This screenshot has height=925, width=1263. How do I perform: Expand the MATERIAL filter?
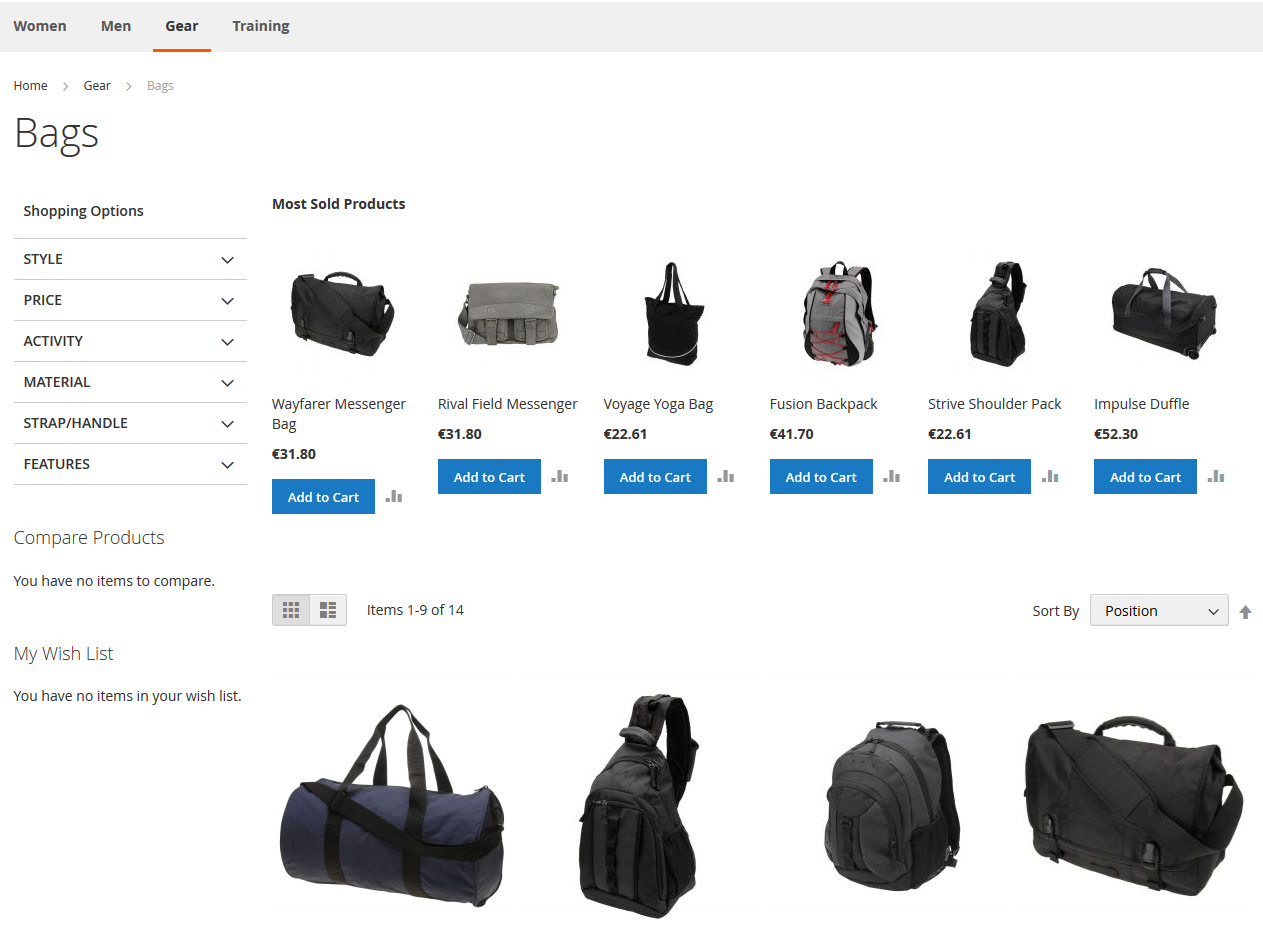pyautogui.click(x=130, y=382)
